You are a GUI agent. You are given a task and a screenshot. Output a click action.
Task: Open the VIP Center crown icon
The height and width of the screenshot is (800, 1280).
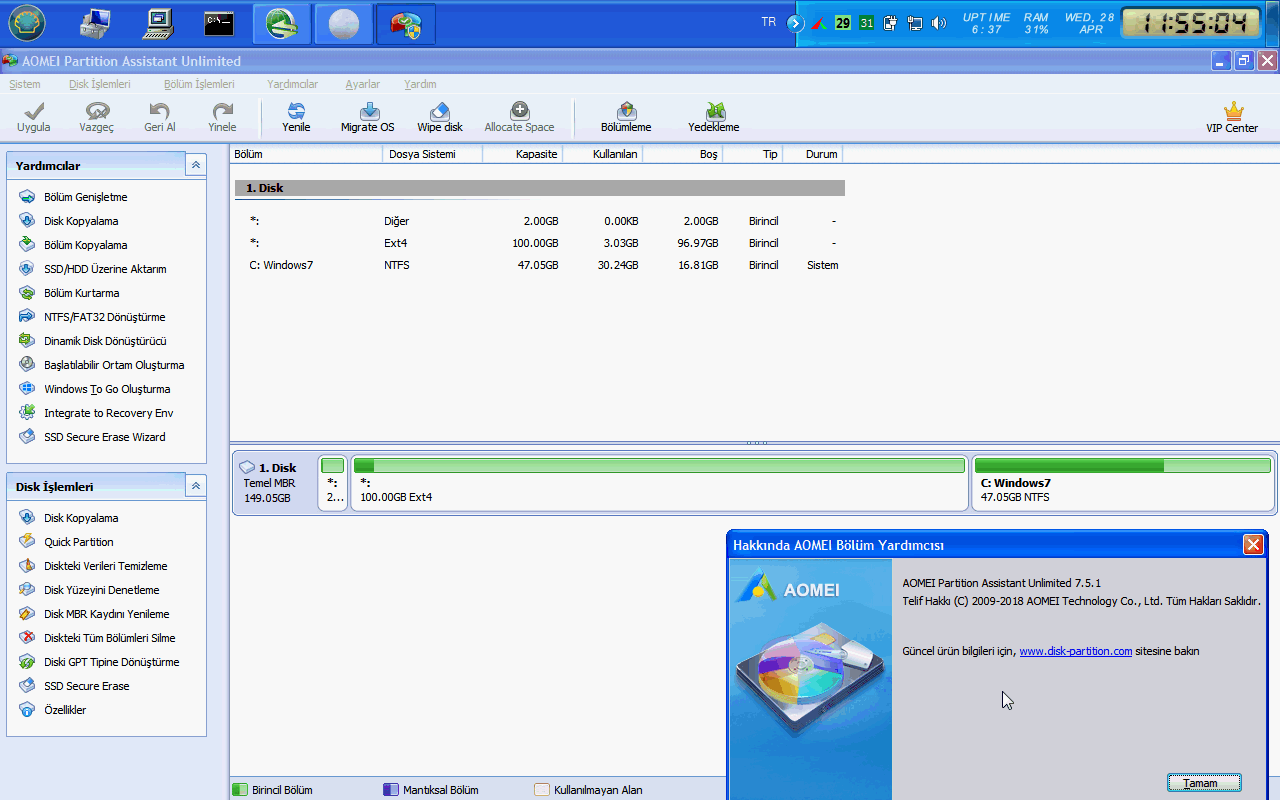[x=1232, y=111]
